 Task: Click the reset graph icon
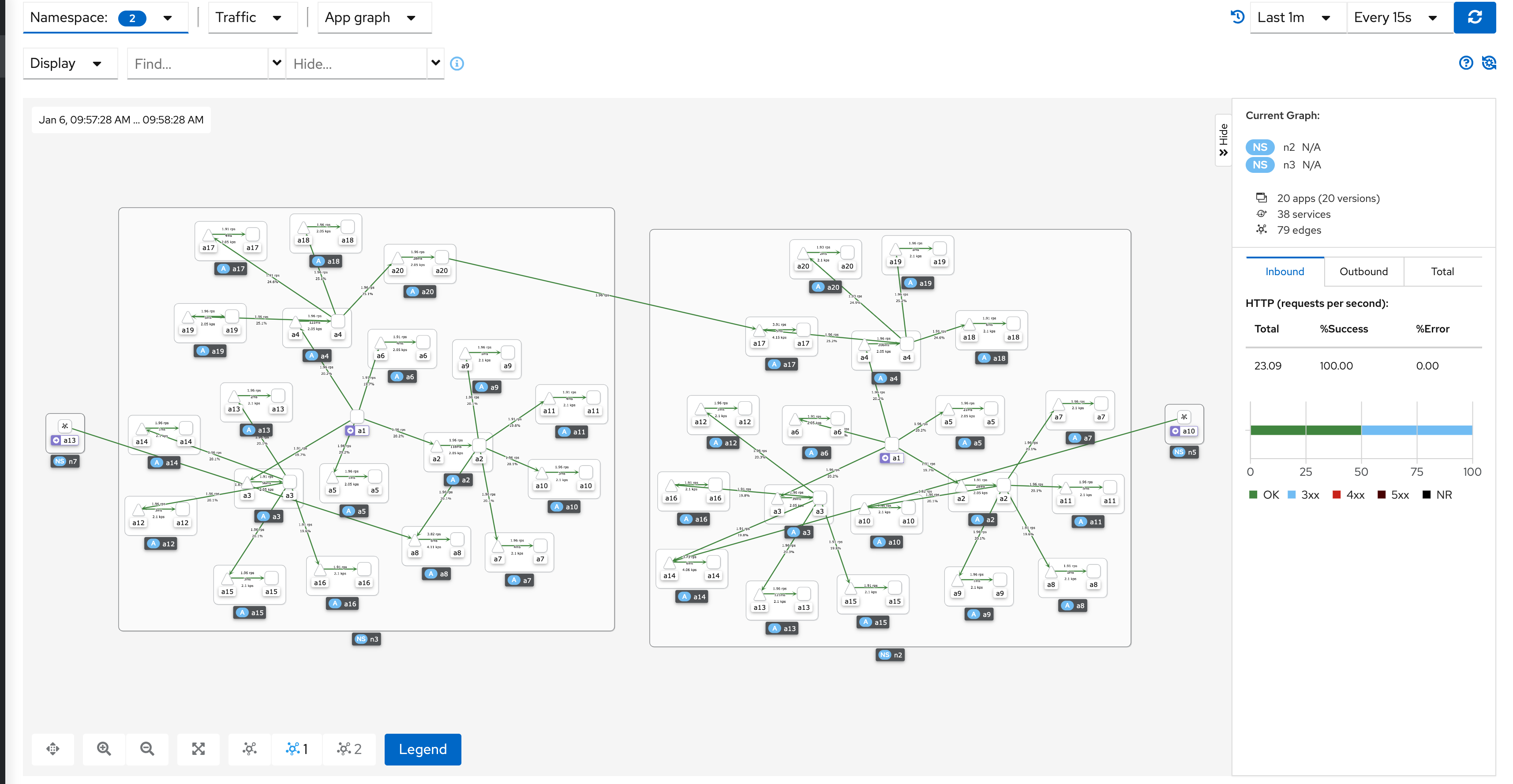click(1489, 63)
